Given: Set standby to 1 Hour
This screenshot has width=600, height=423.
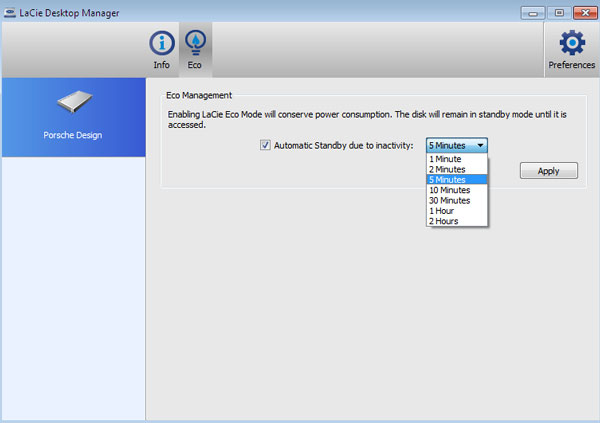Looking at the screenshot, I should pos(441,211).
